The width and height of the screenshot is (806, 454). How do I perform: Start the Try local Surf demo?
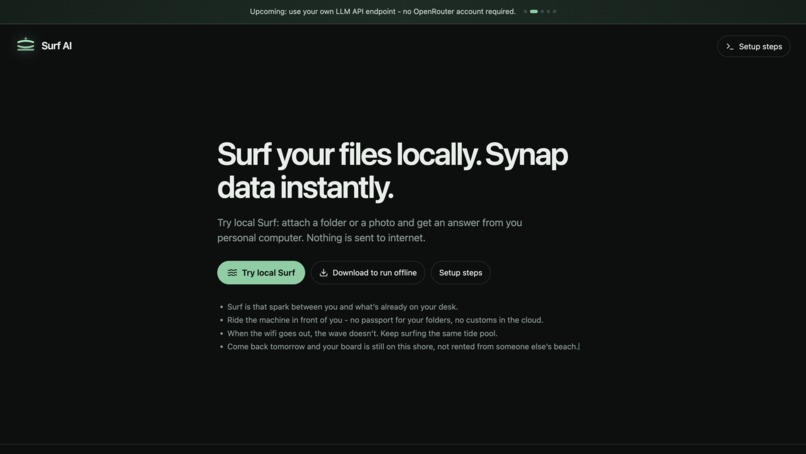(x=261, y=273)
